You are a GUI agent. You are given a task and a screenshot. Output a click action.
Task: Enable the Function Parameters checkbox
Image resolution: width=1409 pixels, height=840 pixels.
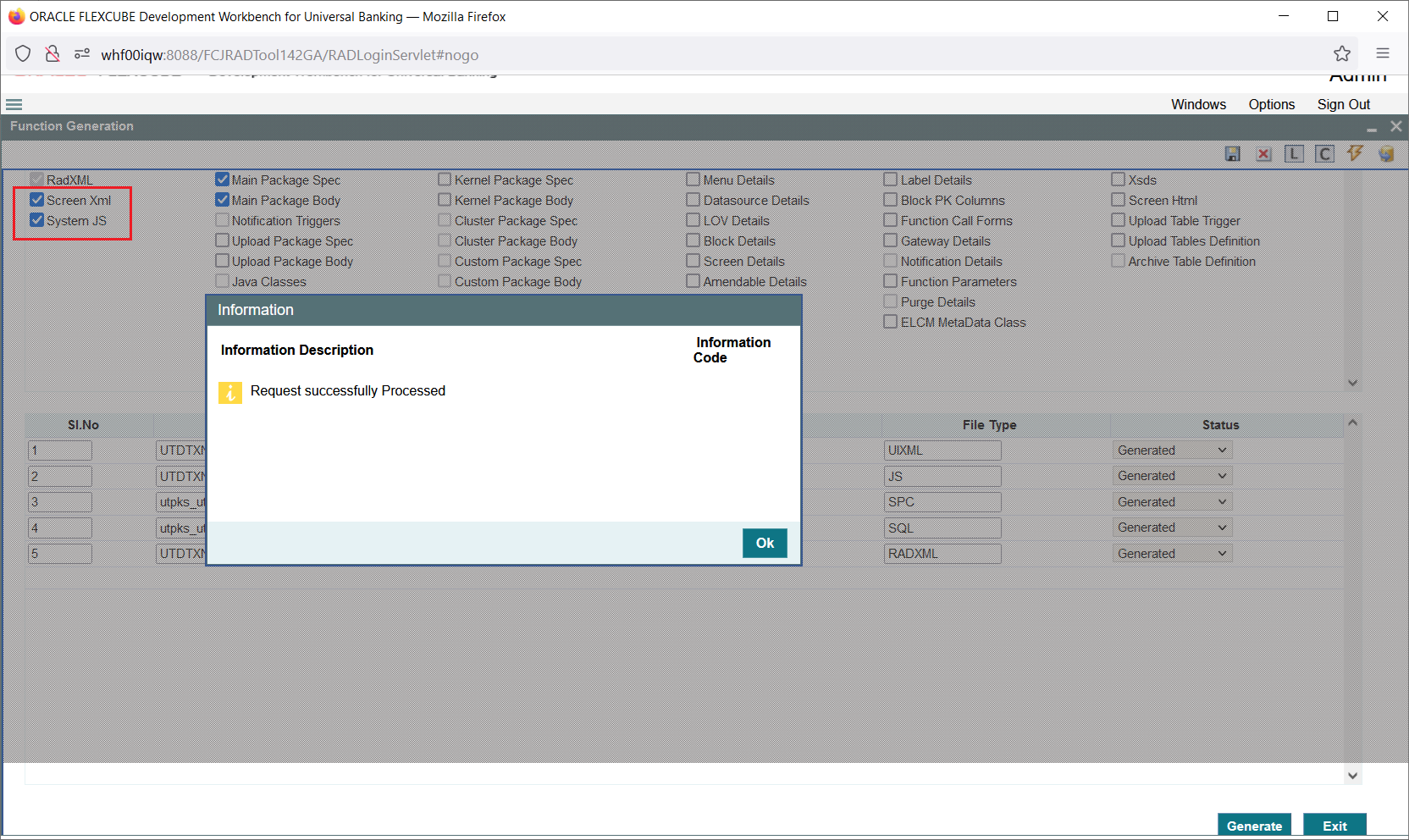tap(891, 281)
